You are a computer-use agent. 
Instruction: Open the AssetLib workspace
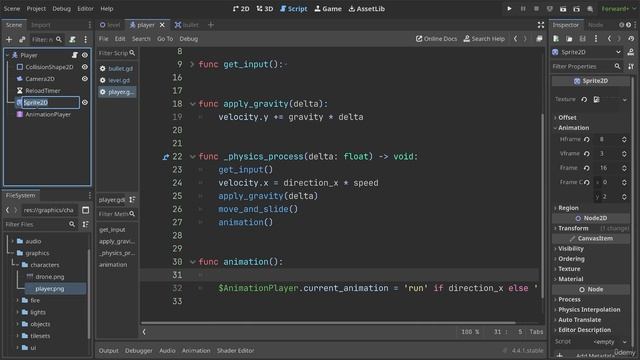coord(367,9)
